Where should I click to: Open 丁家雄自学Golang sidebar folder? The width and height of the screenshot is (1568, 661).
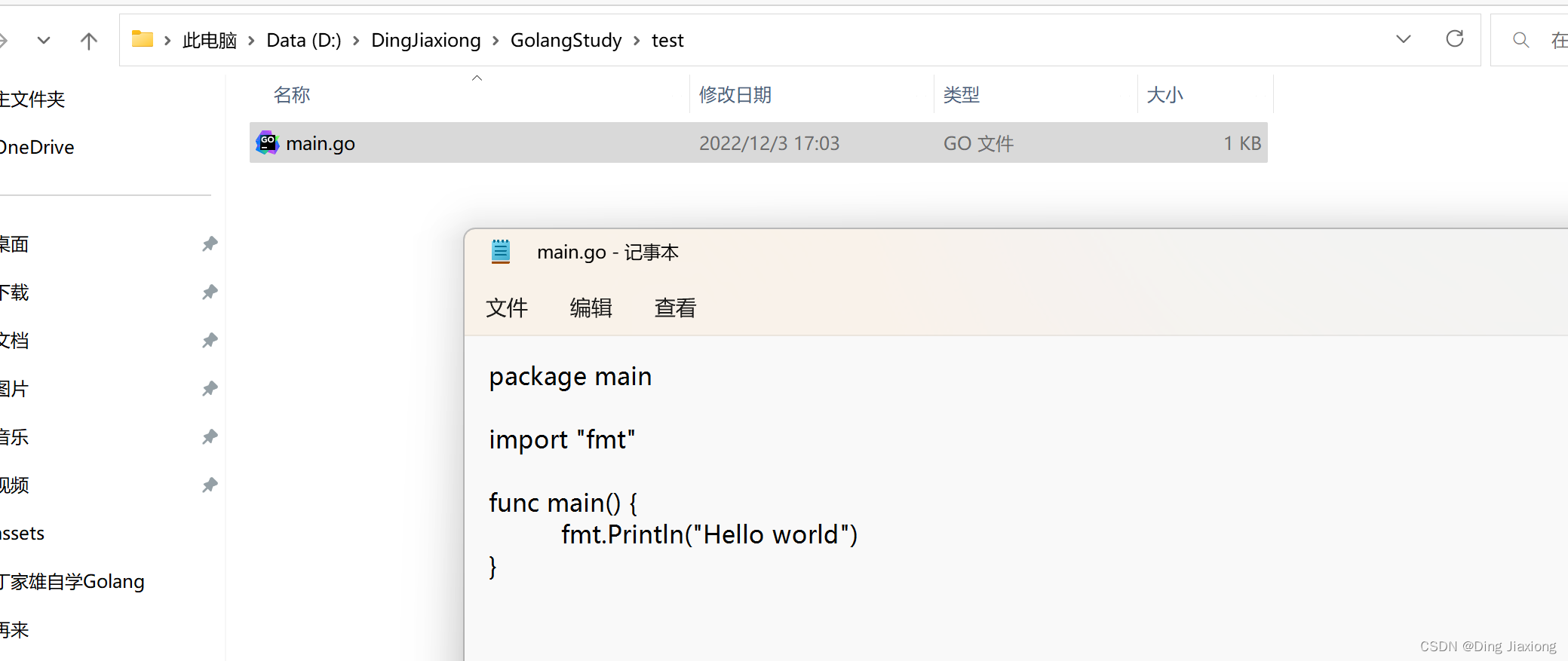pyautogui.click(x=72, y=582)
